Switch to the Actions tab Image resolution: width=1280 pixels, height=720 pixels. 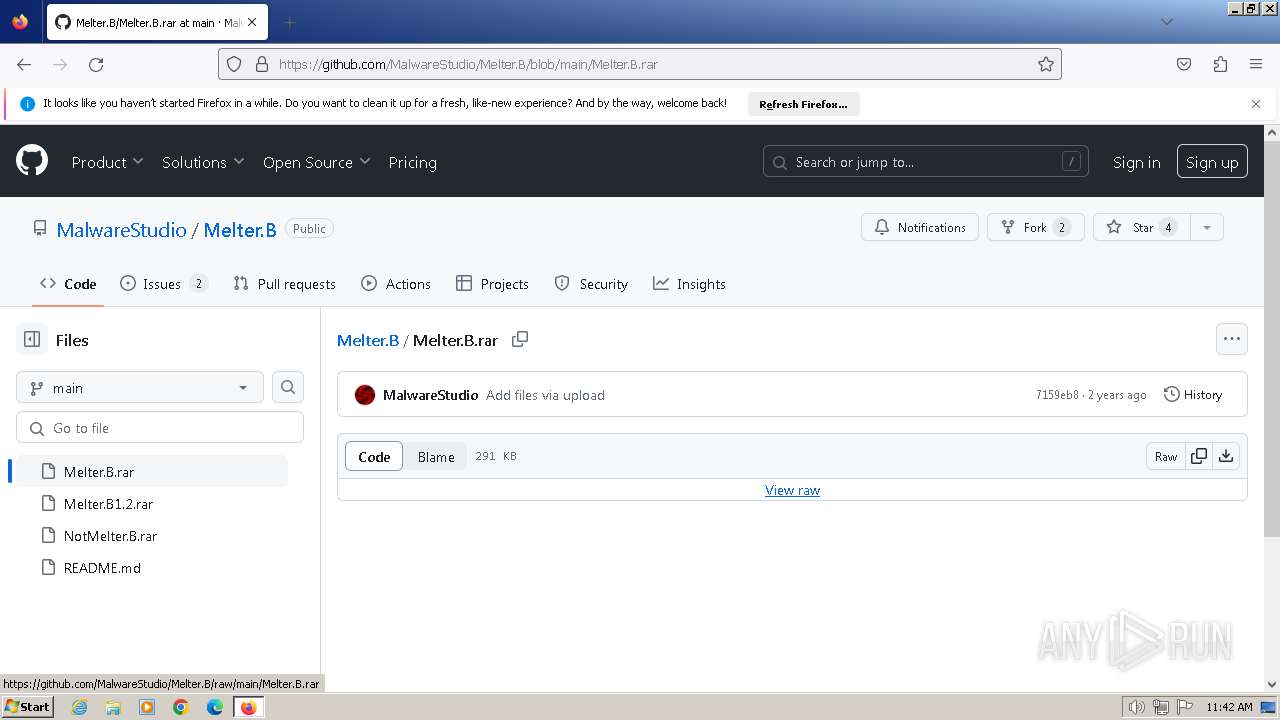[x=396, y=284]
